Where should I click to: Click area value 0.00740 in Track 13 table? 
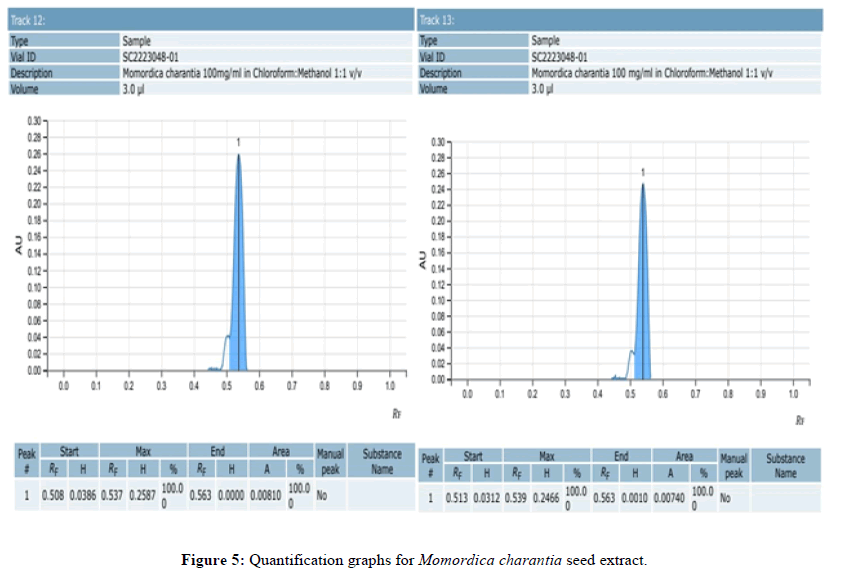click(670, 497)
